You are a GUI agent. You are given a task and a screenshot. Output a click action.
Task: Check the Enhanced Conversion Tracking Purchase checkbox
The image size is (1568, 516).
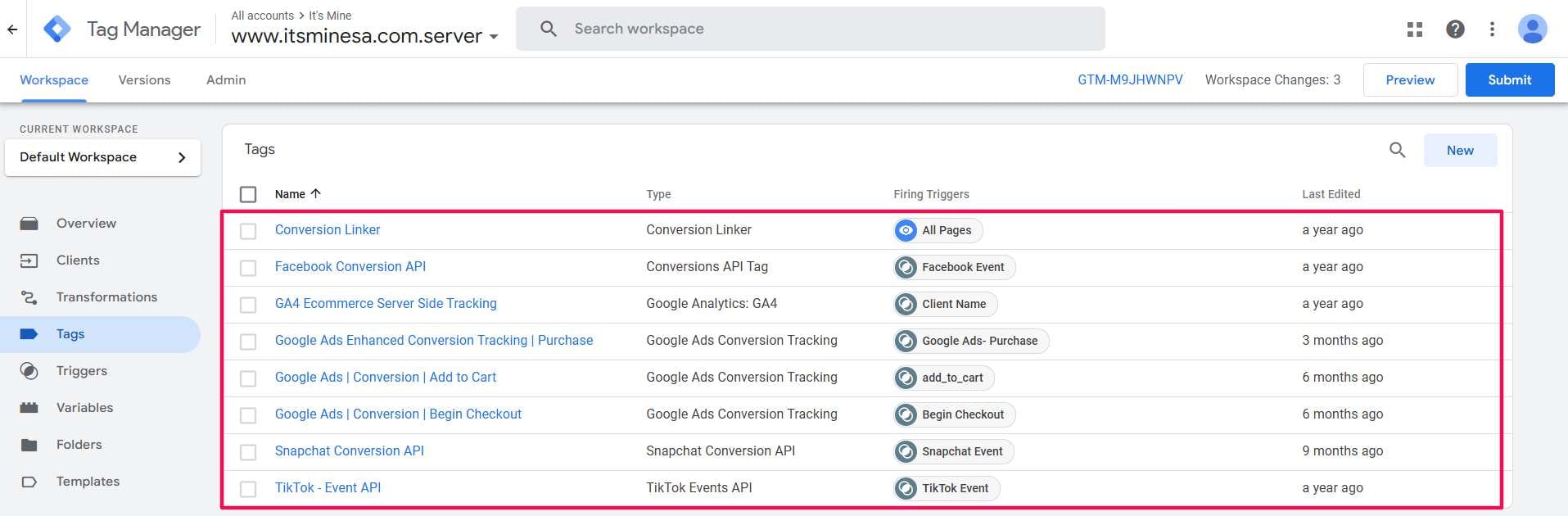click(248, 342)
